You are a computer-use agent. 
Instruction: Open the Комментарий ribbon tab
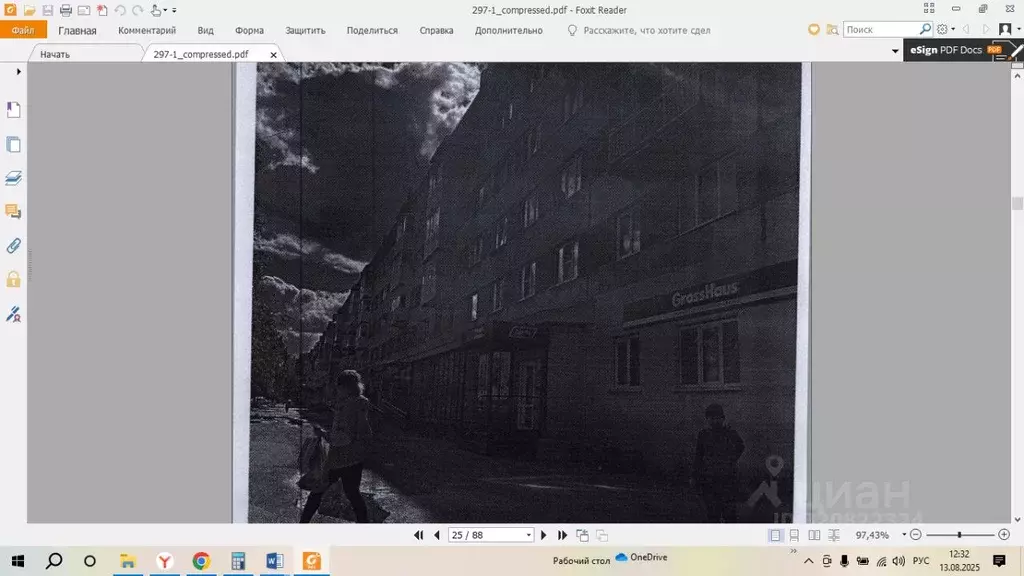(x=147, y=31)
